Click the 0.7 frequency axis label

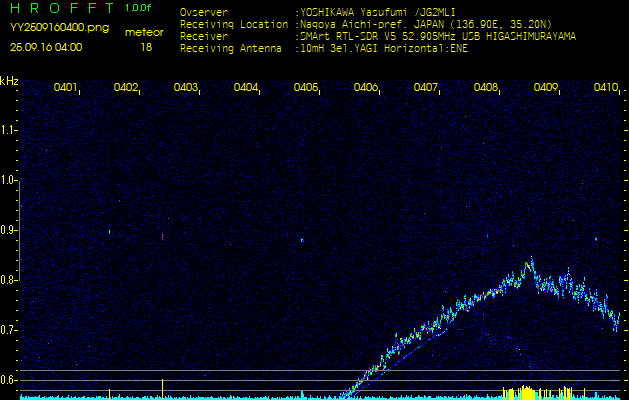coord(9,330)
